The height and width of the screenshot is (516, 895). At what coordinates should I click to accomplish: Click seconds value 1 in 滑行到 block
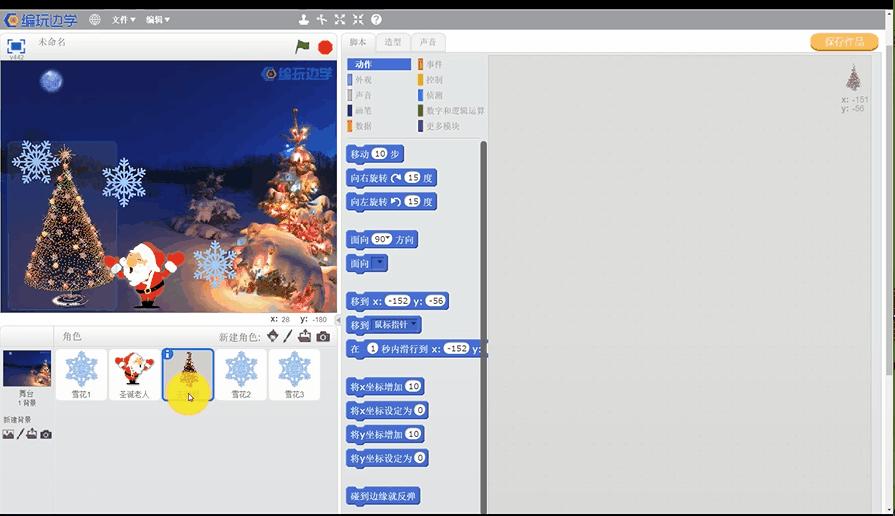pyautogui.click(x=373, y=348)
